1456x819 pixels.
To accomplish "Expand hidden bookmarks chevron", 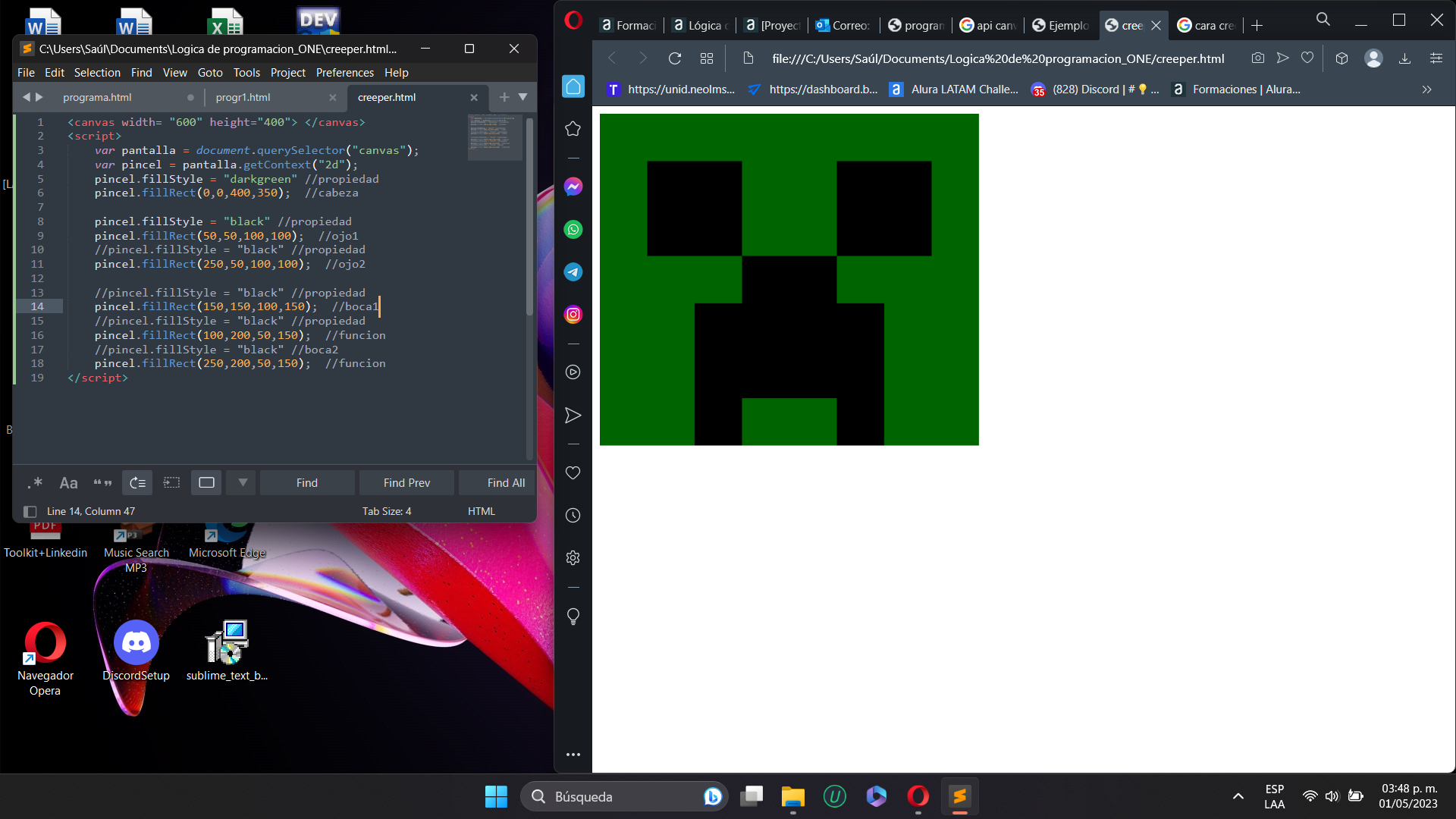I will click(x=1427, y=89).
